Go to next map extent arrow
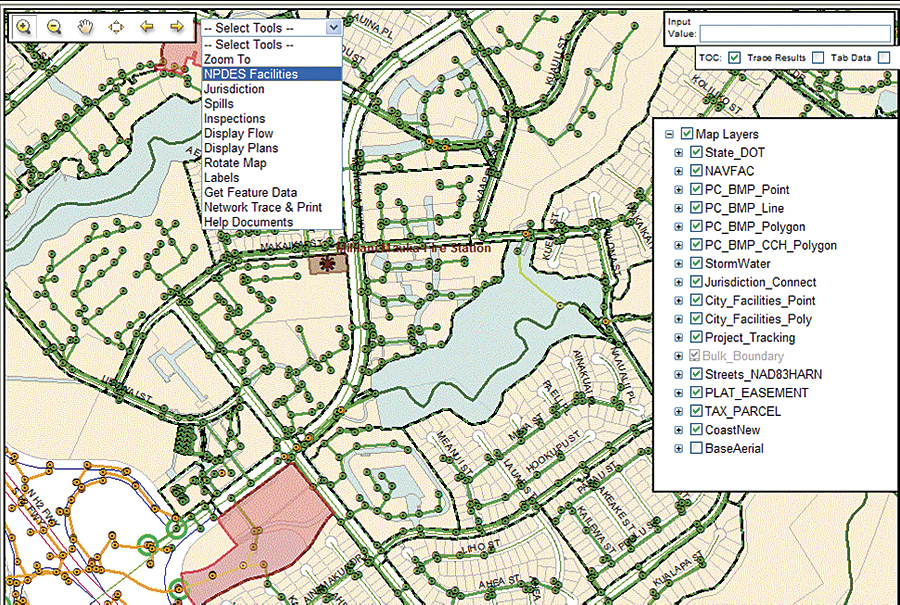Screen dimensions: 900x605 pos(177,26)
